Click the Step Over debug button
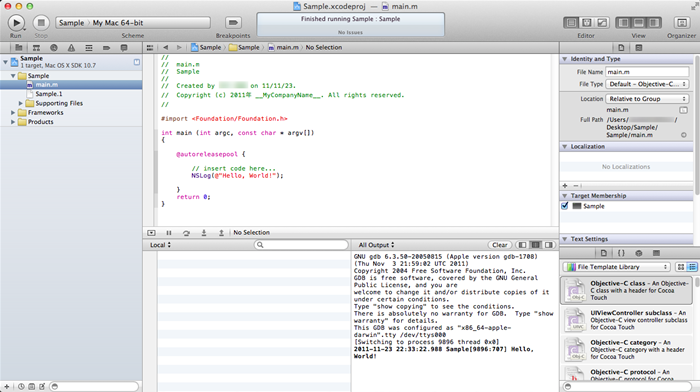The width and height of the screenshot is (700, 392). click(186, 233)
